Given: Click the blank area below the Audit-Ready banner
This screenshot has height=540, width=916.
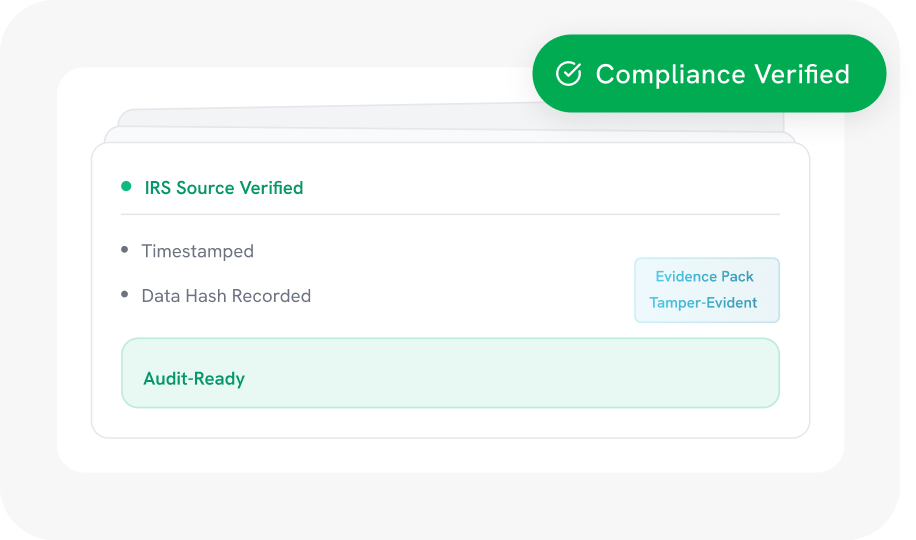Looking at the screenshot, I should pos(450,422).
